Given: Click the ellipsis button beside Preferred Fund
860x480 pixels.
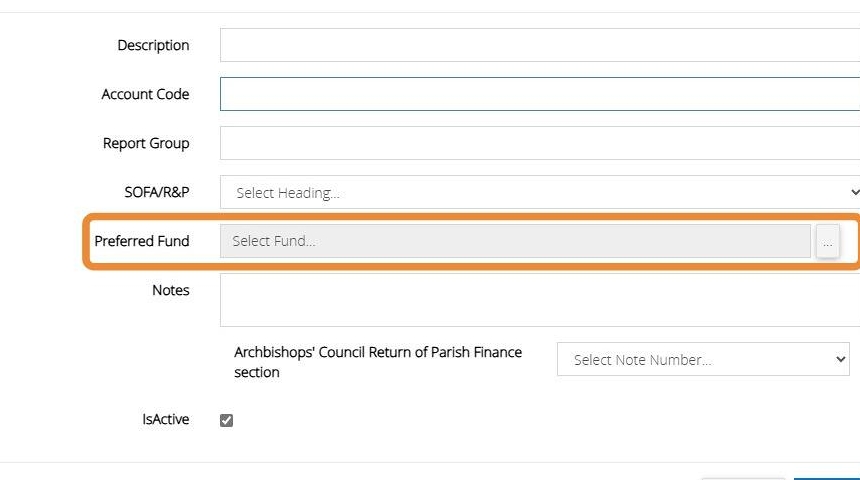Looking at the screenshot, I should tap(827, 242).
